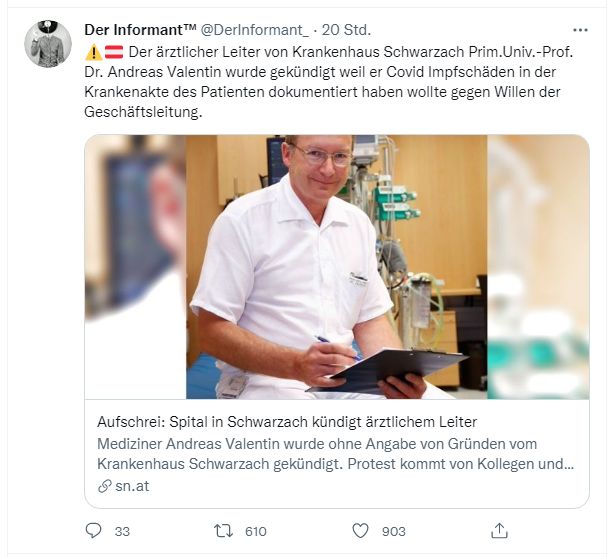Click the share upload icon
This screenshot has width=615, height=557.
499,531
